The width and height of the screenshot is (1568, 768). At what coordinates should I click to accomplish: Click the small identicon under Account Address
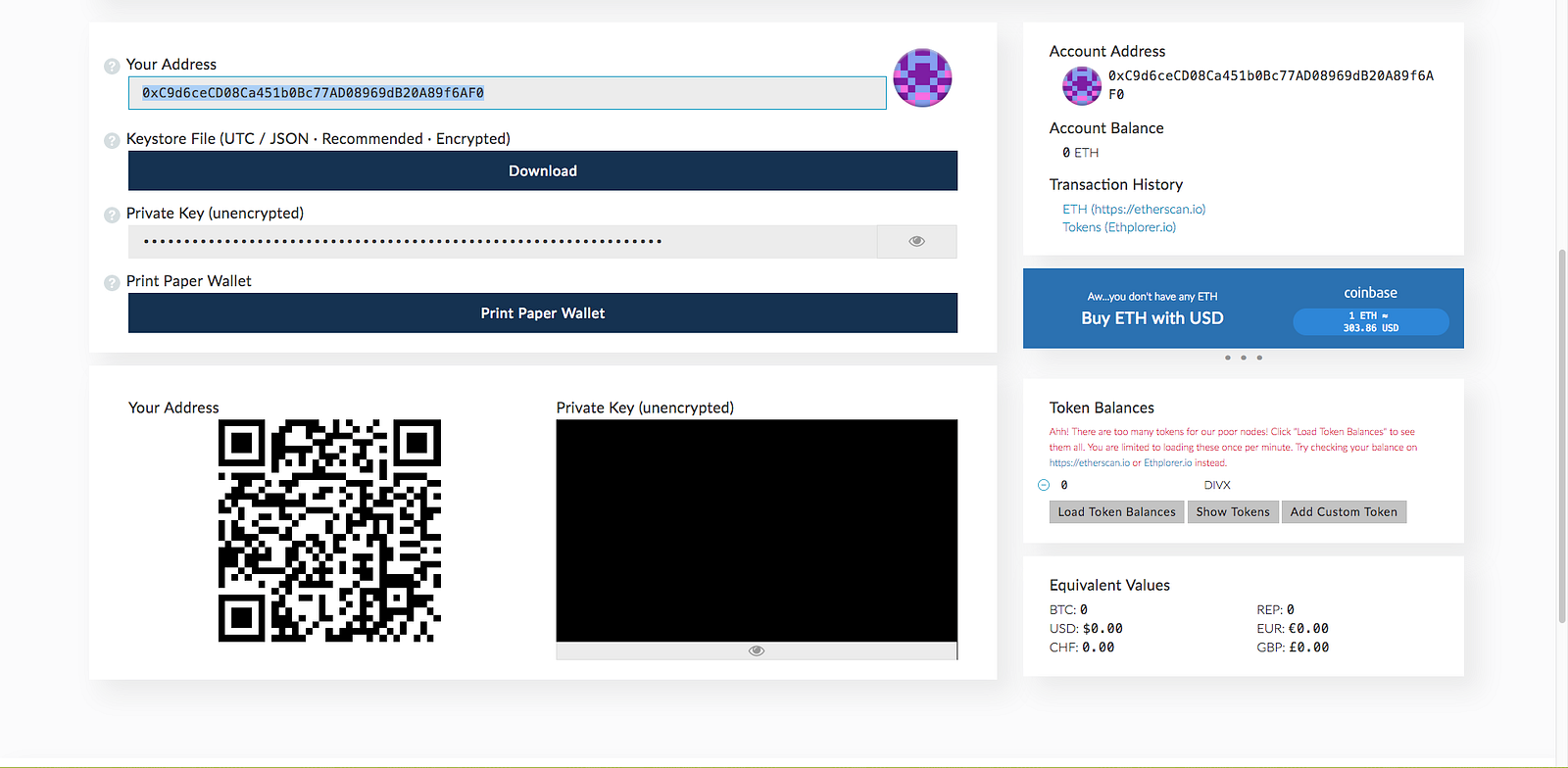point(1082,85)
